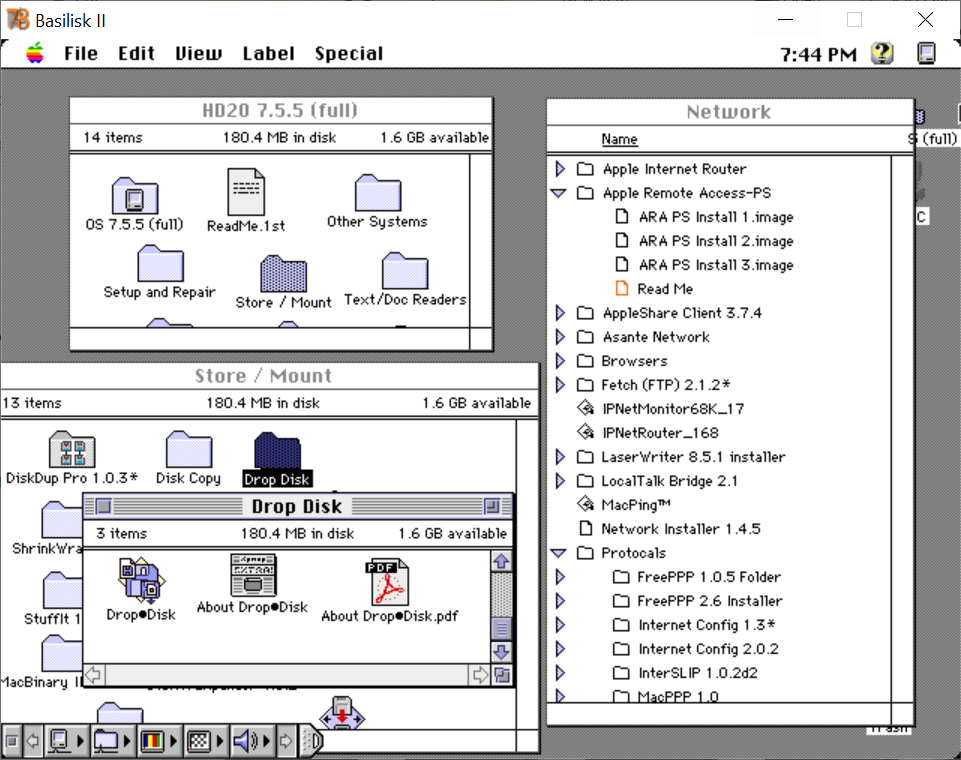Expand the Apple Internet Router folder

(x=560, y=169)
